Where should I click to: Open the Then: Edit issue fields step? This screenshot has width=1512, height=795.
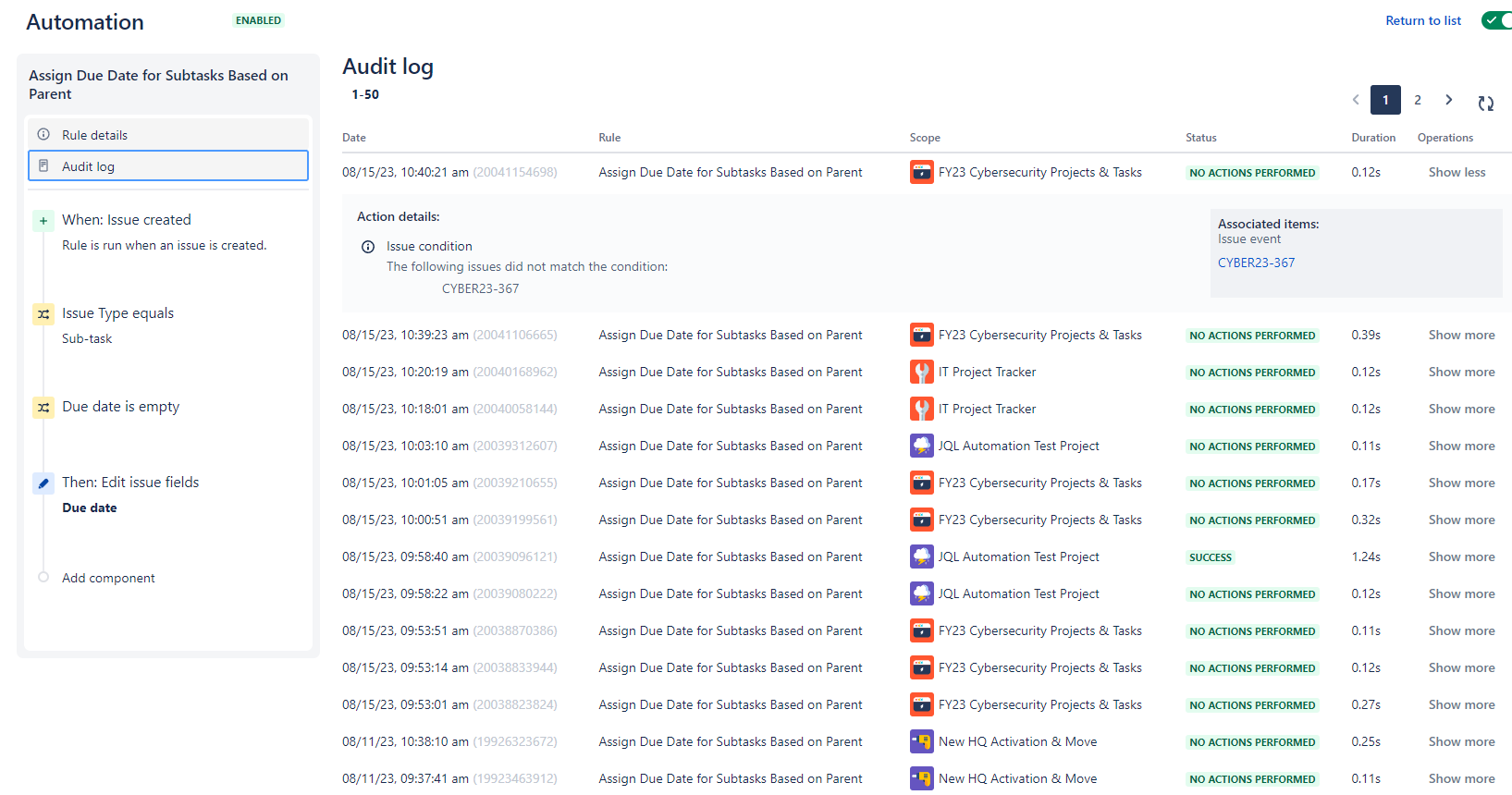(x=130, y=483)
